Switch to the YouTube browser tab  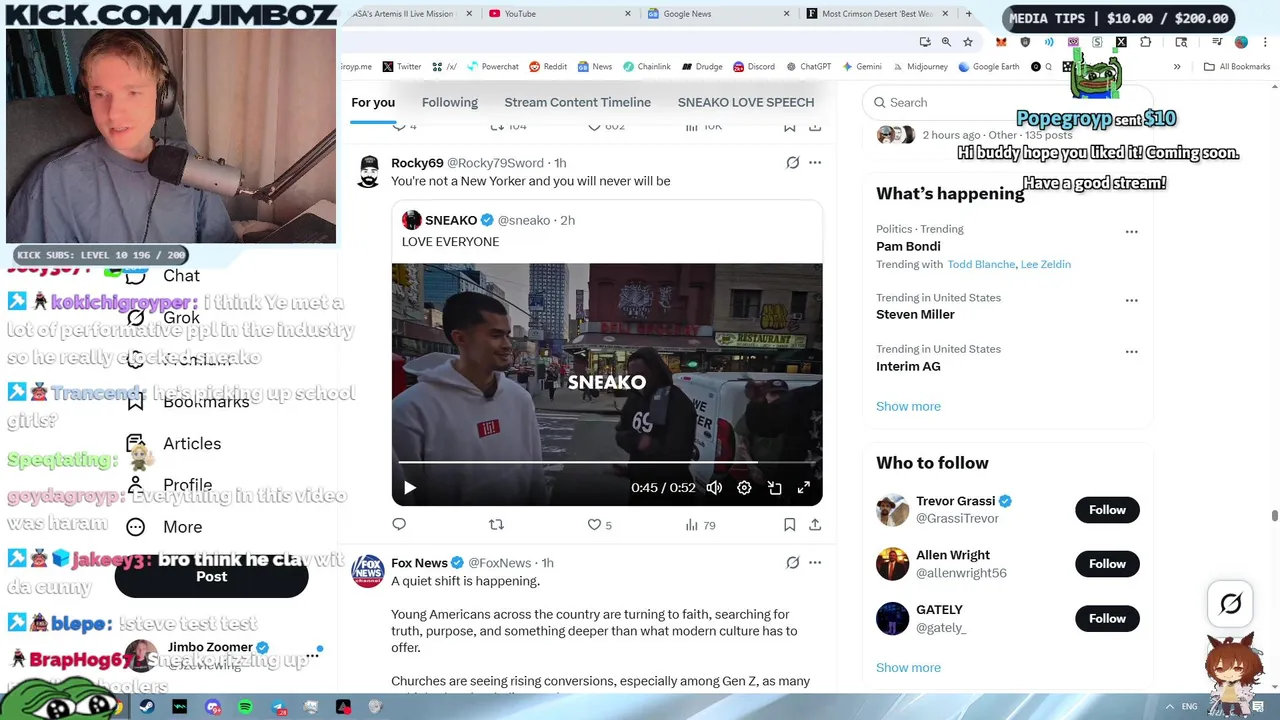(561, 14)
